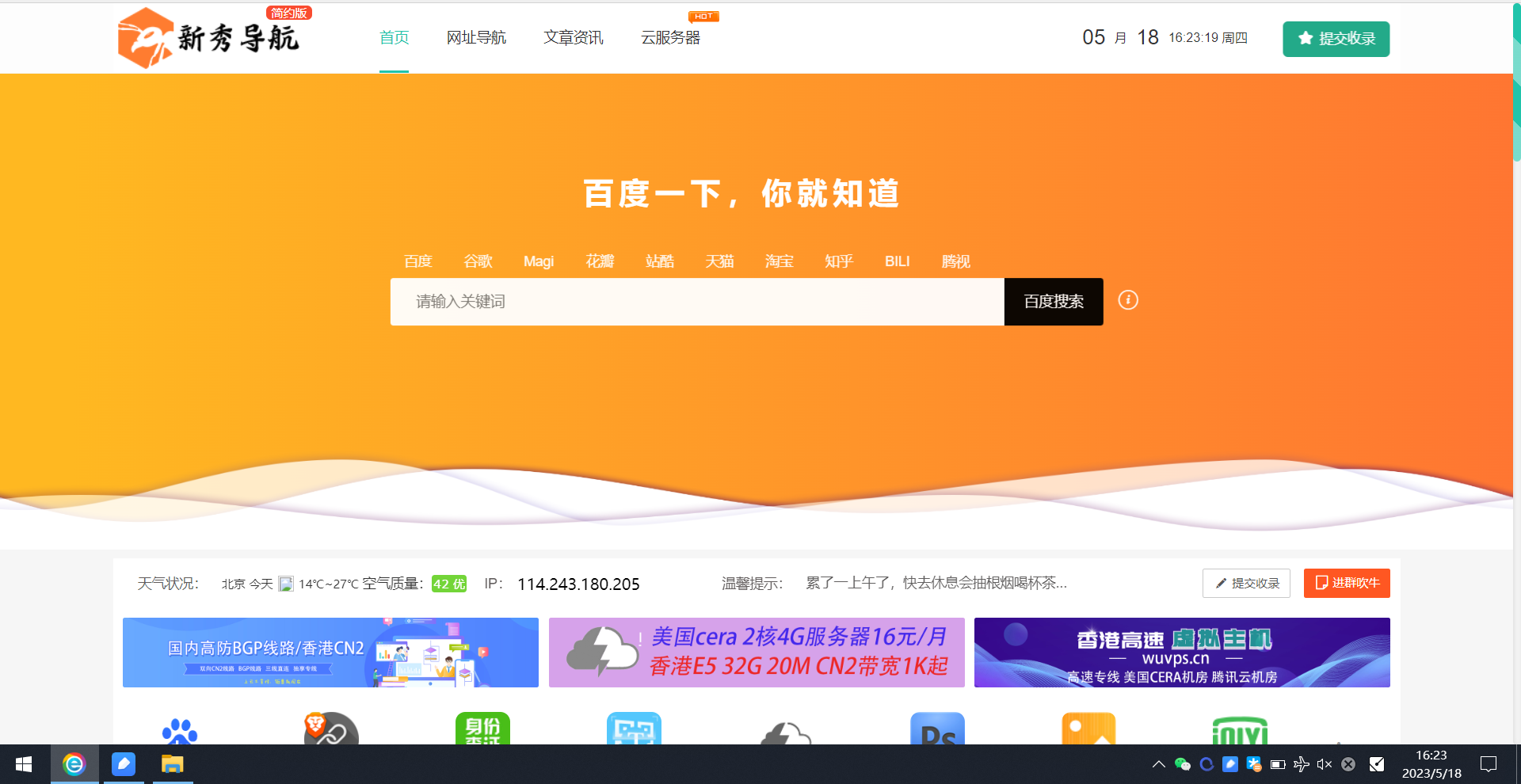Switch search engine to Magi
Viewport: 1521px width, 784px height.
coord(539,261)
